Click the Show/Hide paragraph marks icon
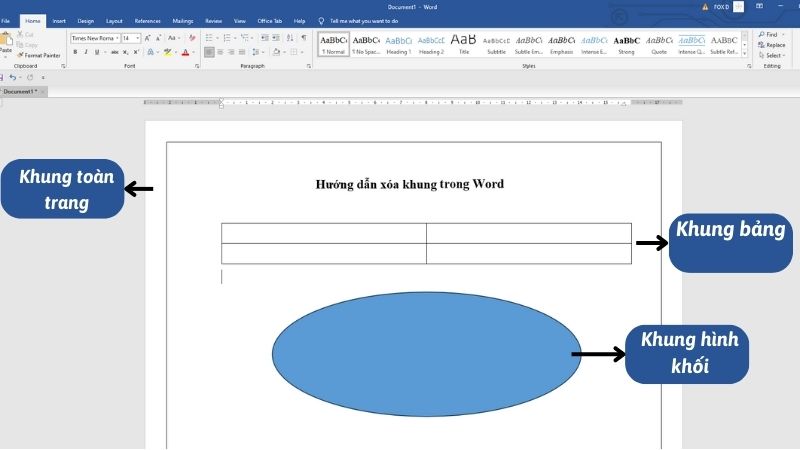The width and height of the screenshot is (800, 450). click(304, 38)
